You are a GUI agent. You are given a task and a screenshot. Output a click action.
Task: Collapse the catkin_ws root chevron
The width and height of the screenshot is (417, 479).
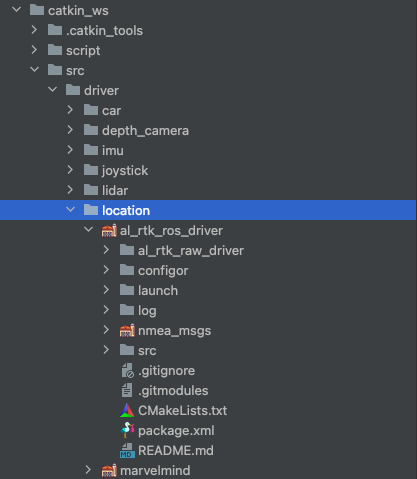pos(16,10)
